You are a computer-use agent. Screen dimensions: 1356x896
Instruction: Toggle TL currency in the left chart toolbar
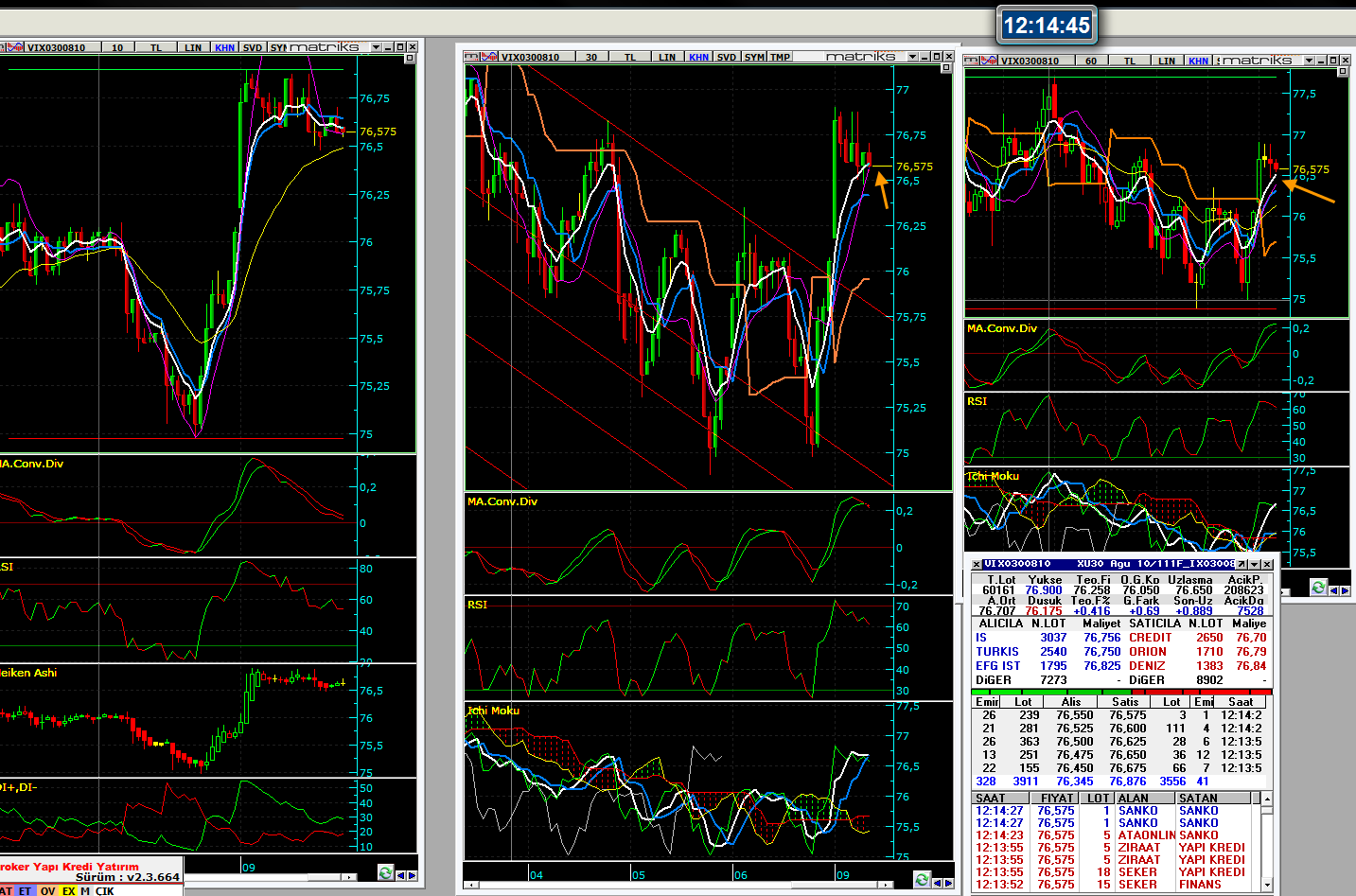(x=156, y=47)
